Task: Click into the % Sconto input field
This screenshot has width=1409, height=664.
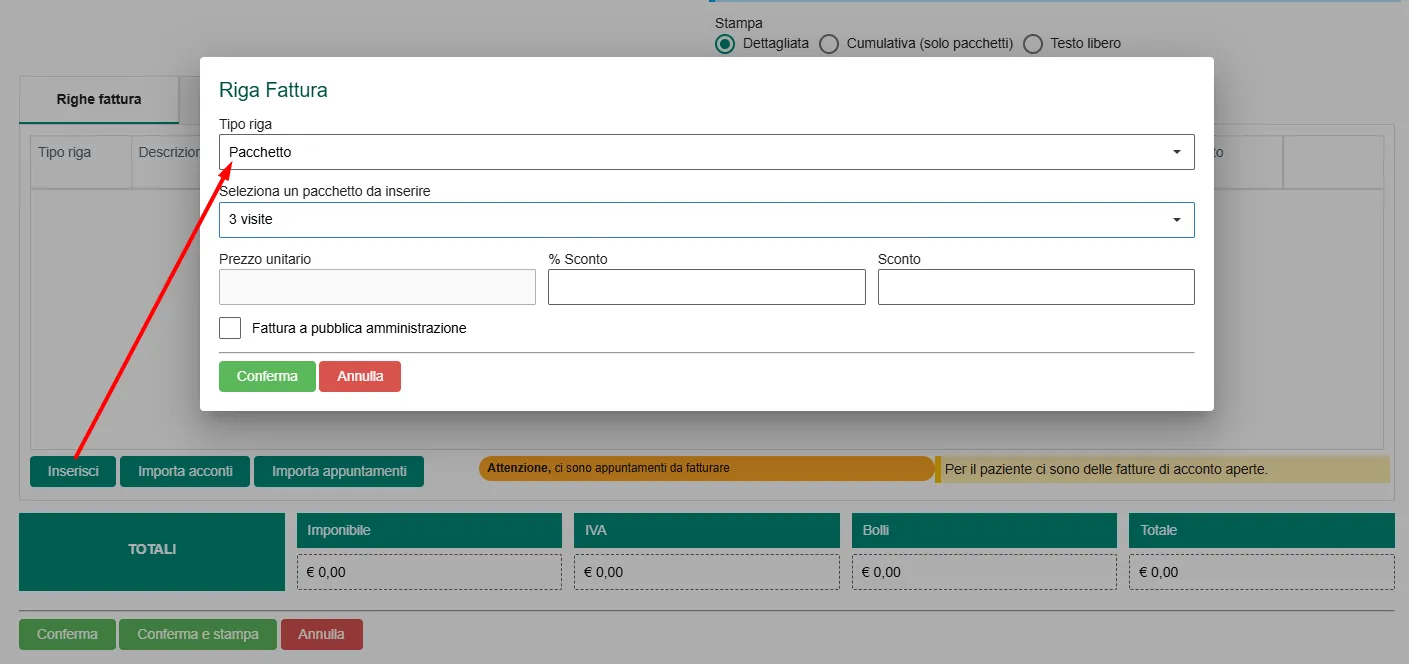Action: (707, 287)
